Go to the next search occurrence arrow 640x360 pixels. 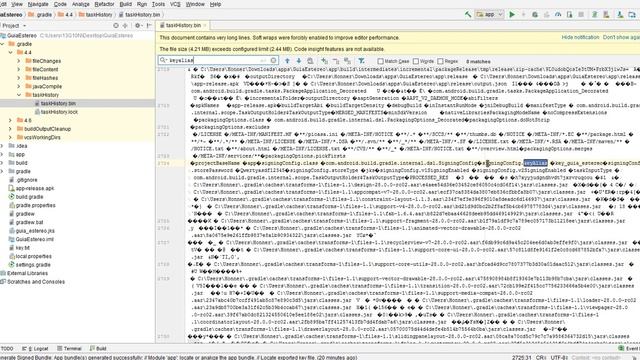point(299,60)
